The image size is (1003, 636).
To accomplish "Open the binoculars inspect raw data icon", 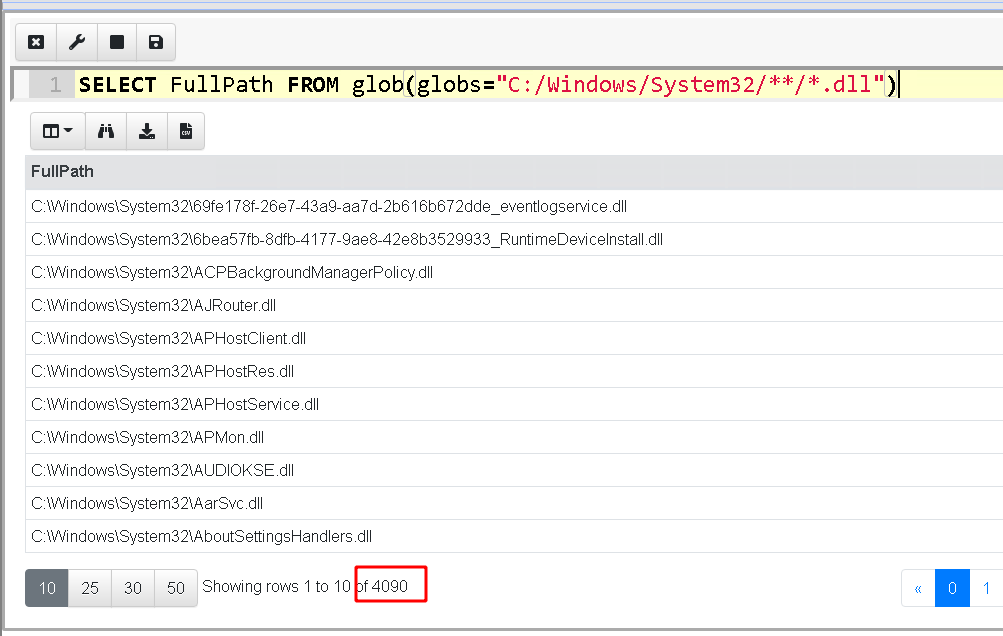I will point(105,131).
